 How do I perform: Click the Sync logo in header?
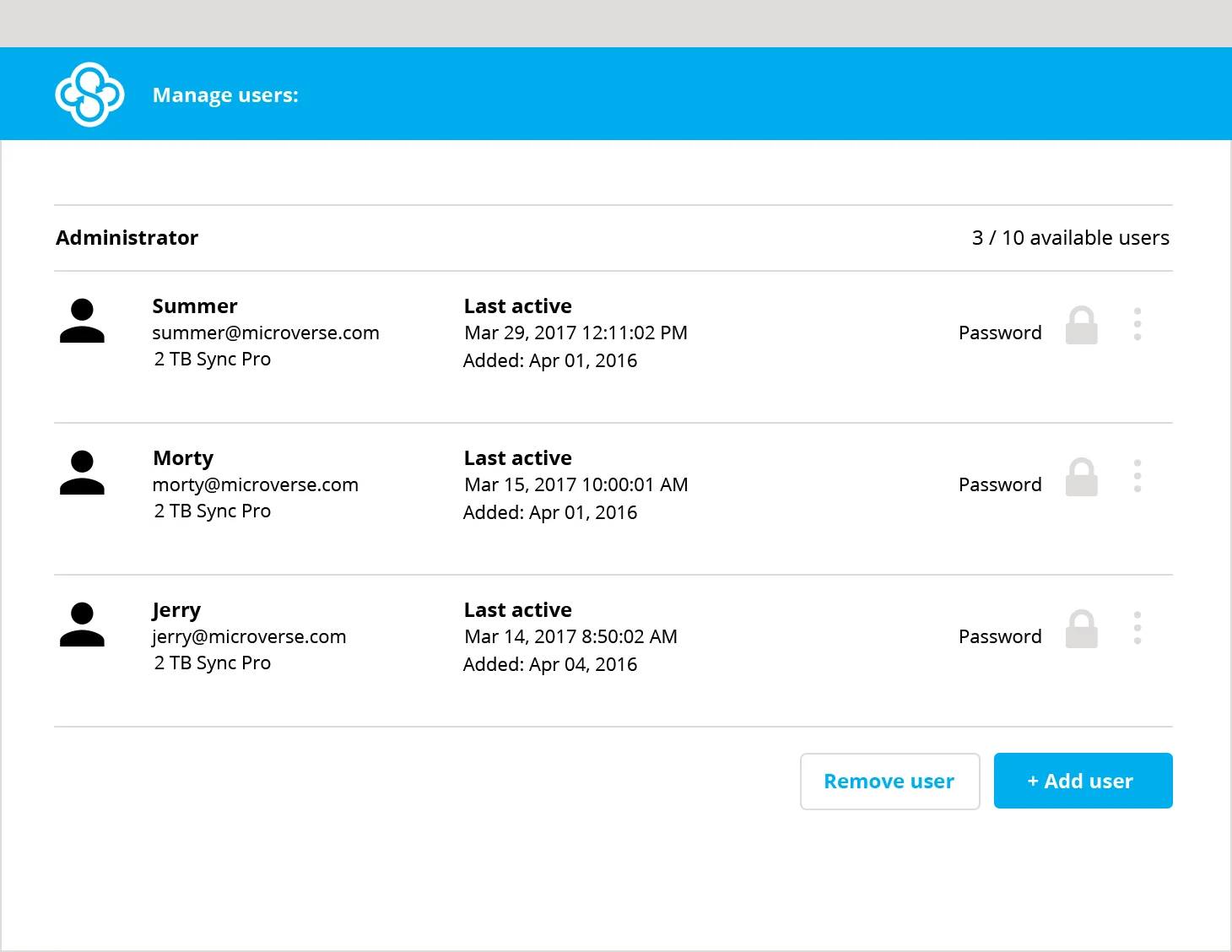[x=89, y=95]
